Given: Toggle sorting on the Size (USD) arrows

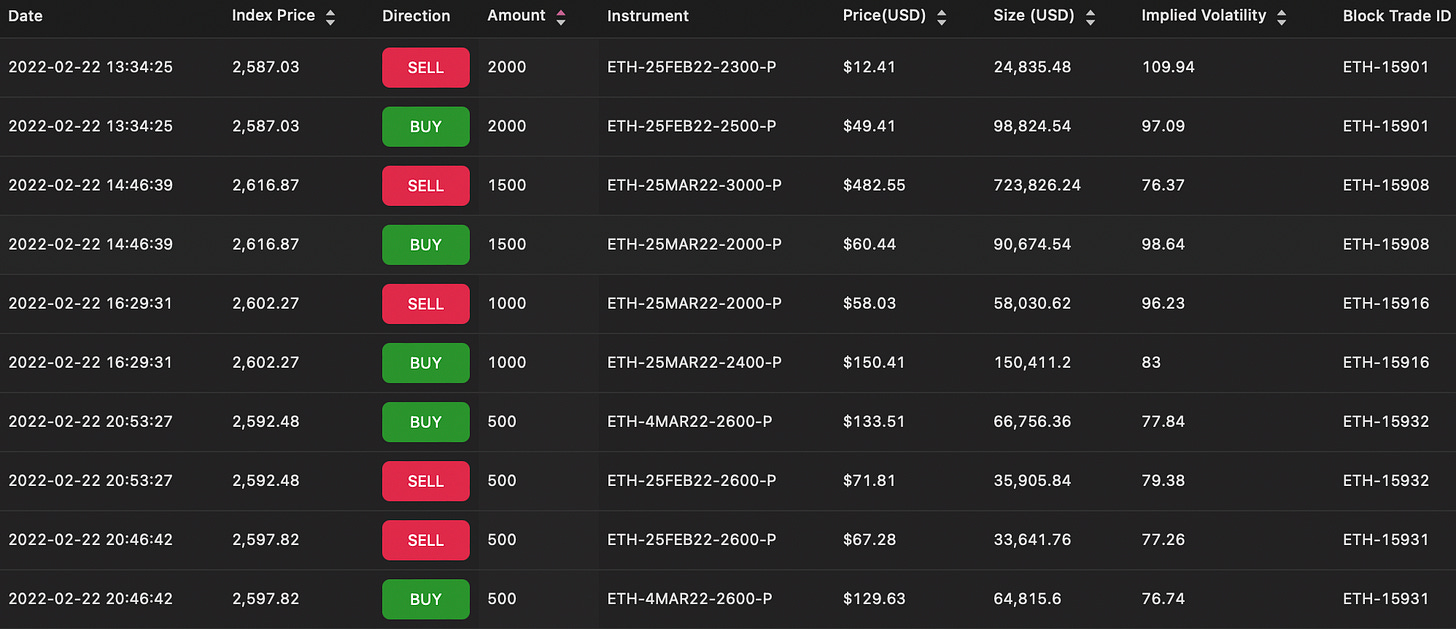Looking at the screenshot, I should 1090,17.
